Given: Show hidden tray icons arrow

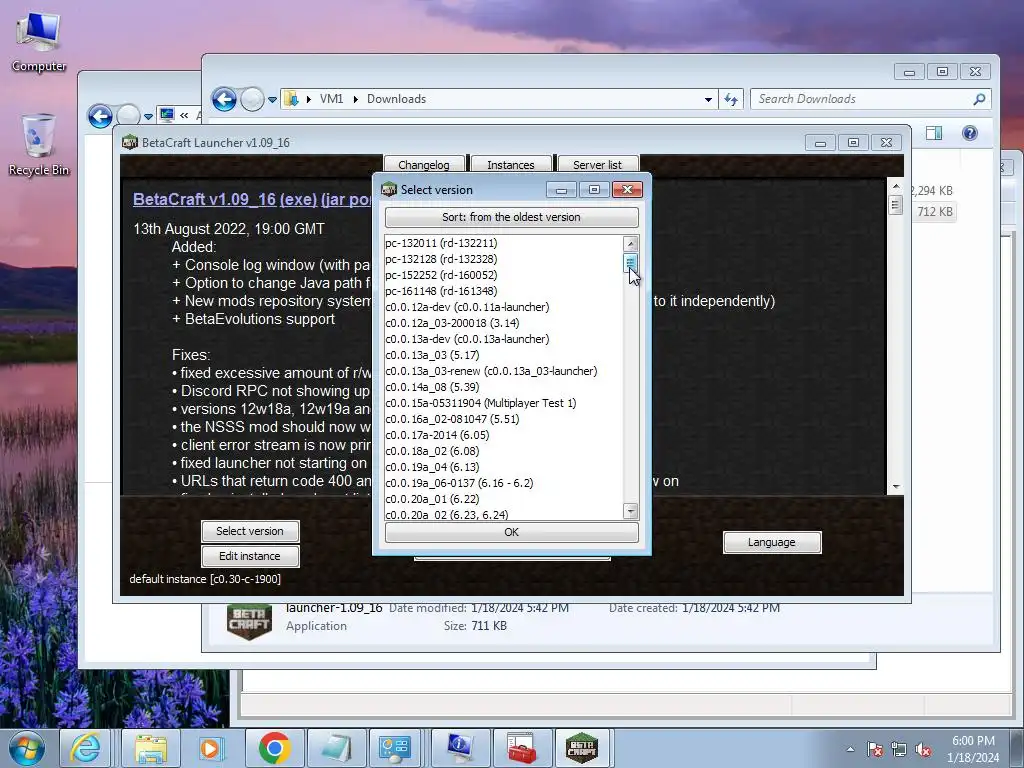Looking at the screenshot, I should point(850,749).
